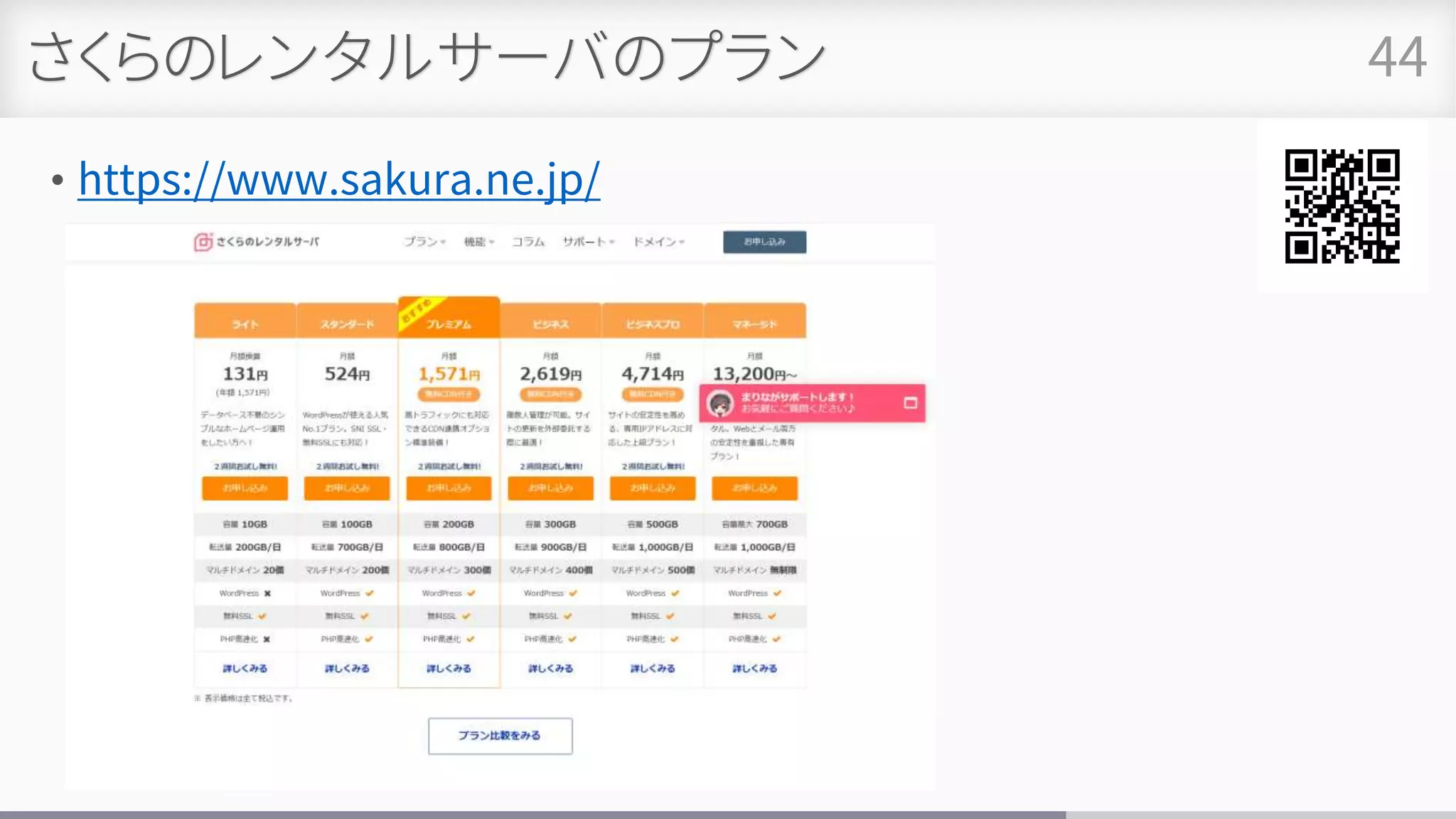Click お申し込み under the 4,714円 plan
1456x819 pixels.
653,488
